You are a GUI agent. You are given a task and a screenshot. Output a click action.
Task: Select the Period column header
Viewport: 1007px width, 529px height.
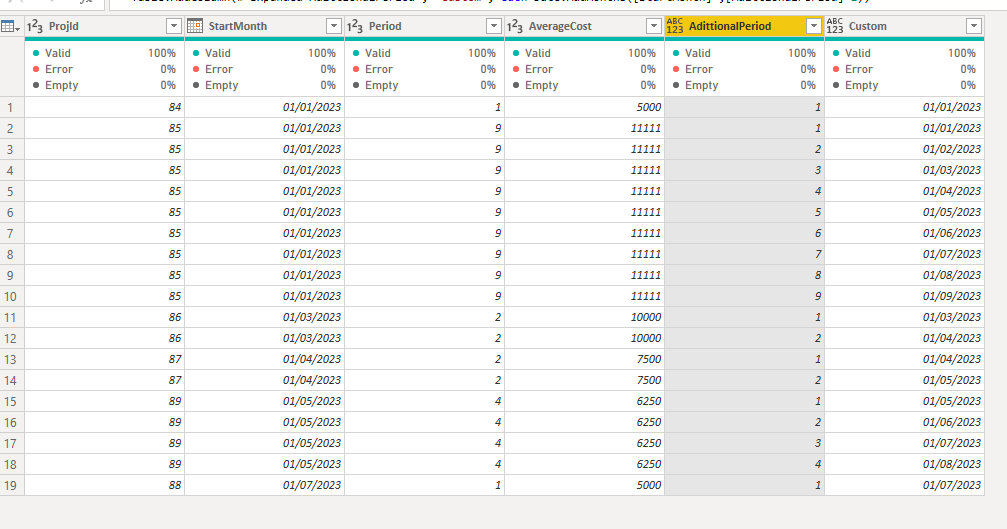coord(425,26)
